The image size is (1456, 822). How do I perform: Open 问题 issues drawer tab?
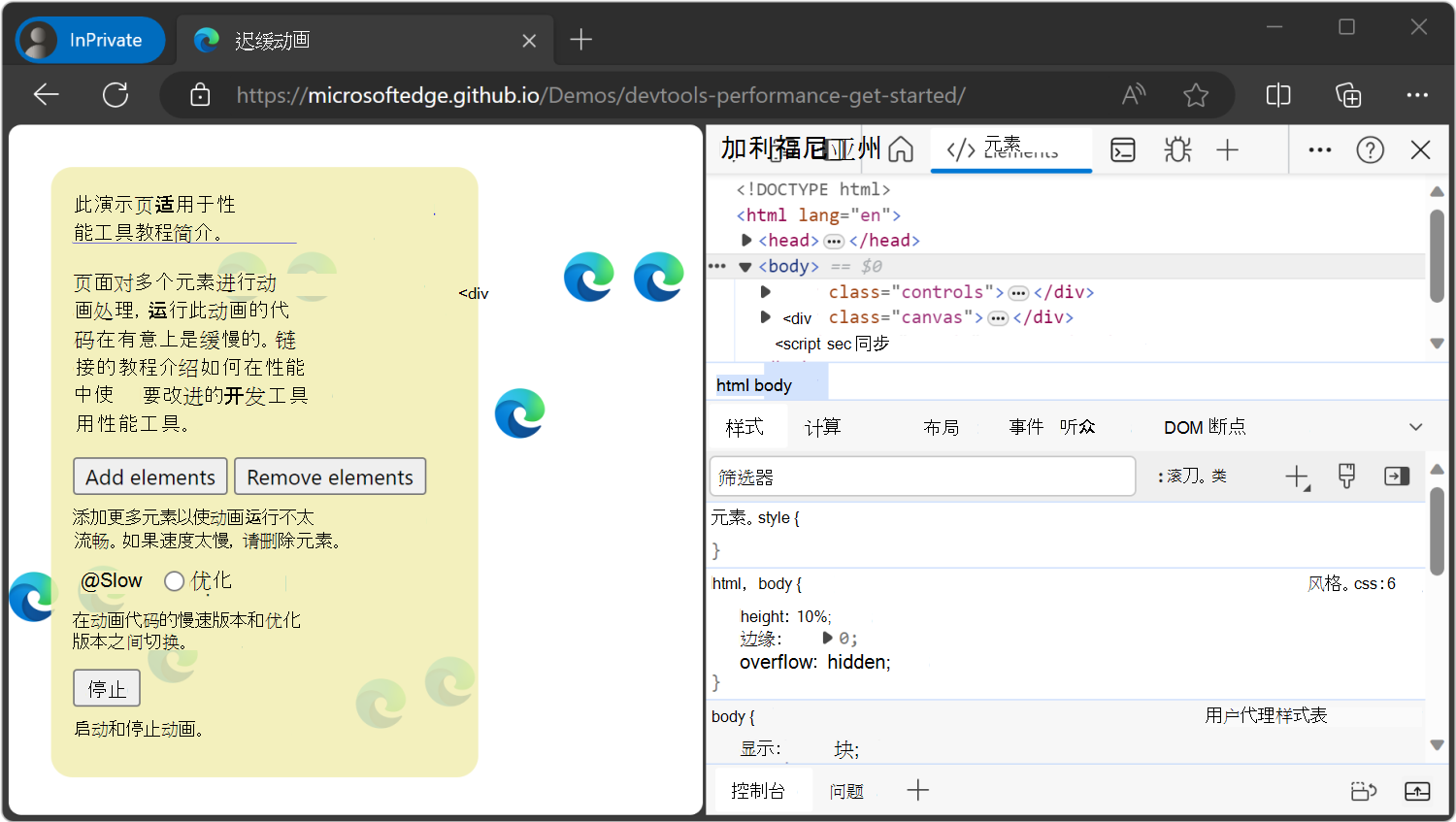pyautogui.click(x=846, y=791)
